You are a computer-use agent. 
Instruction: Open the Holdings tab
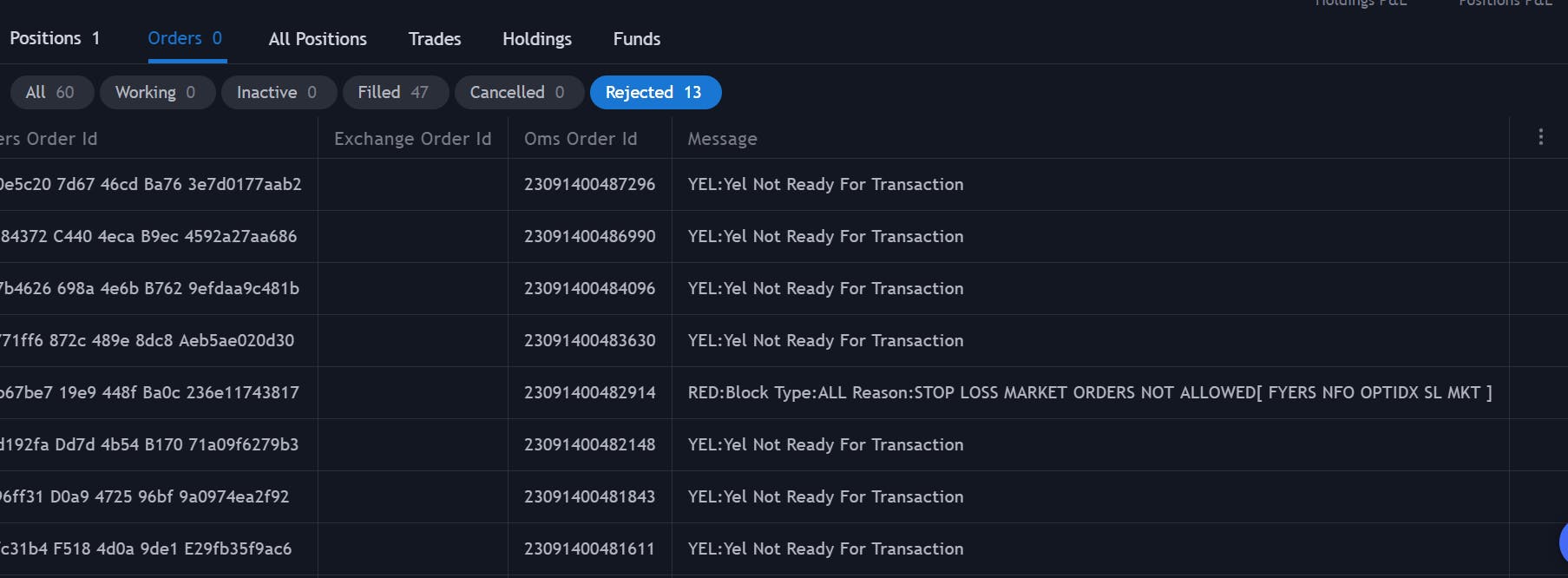pyautogui.click(x=537, y=39)
